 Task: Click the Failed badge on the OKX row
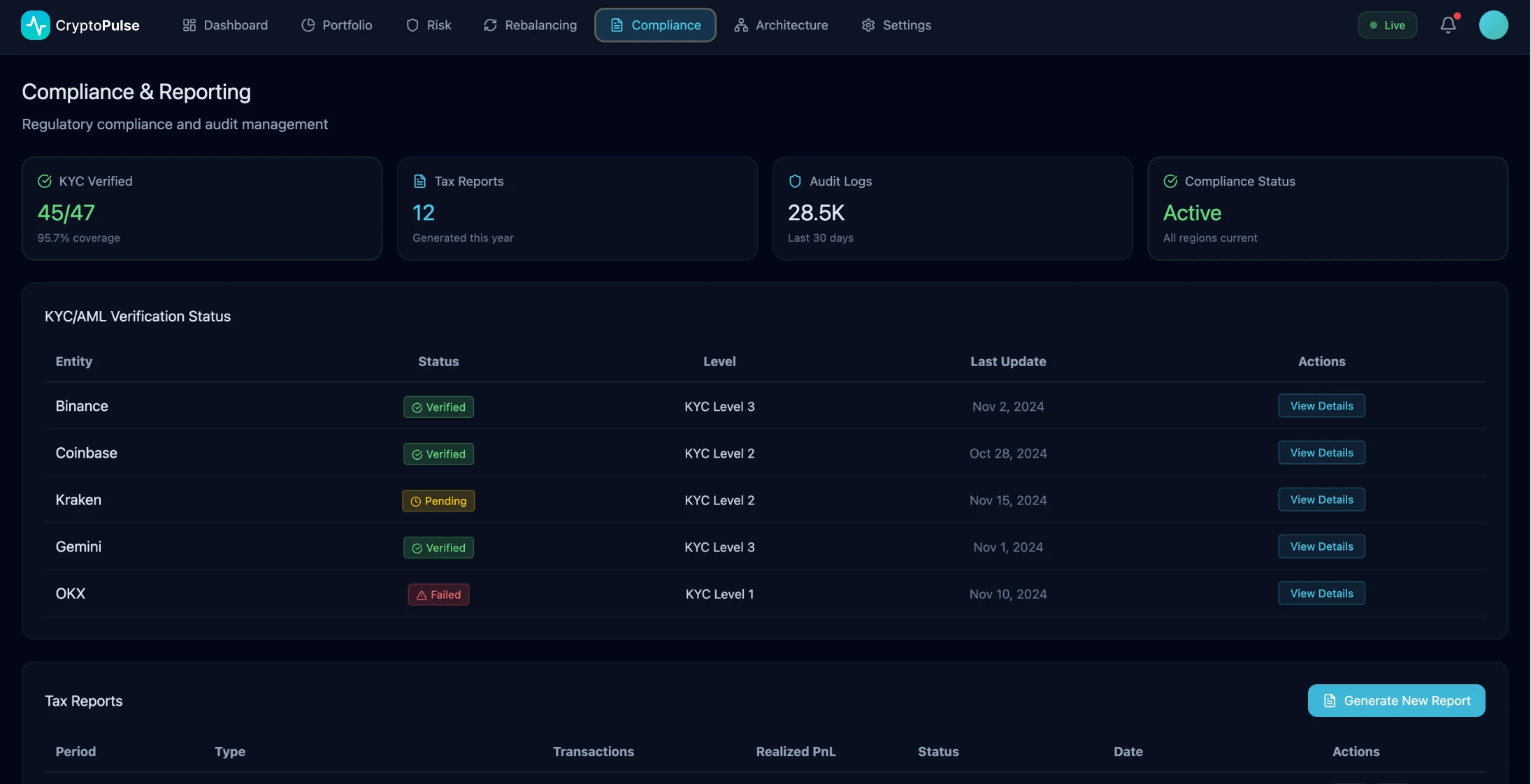[x=438, y=594]
